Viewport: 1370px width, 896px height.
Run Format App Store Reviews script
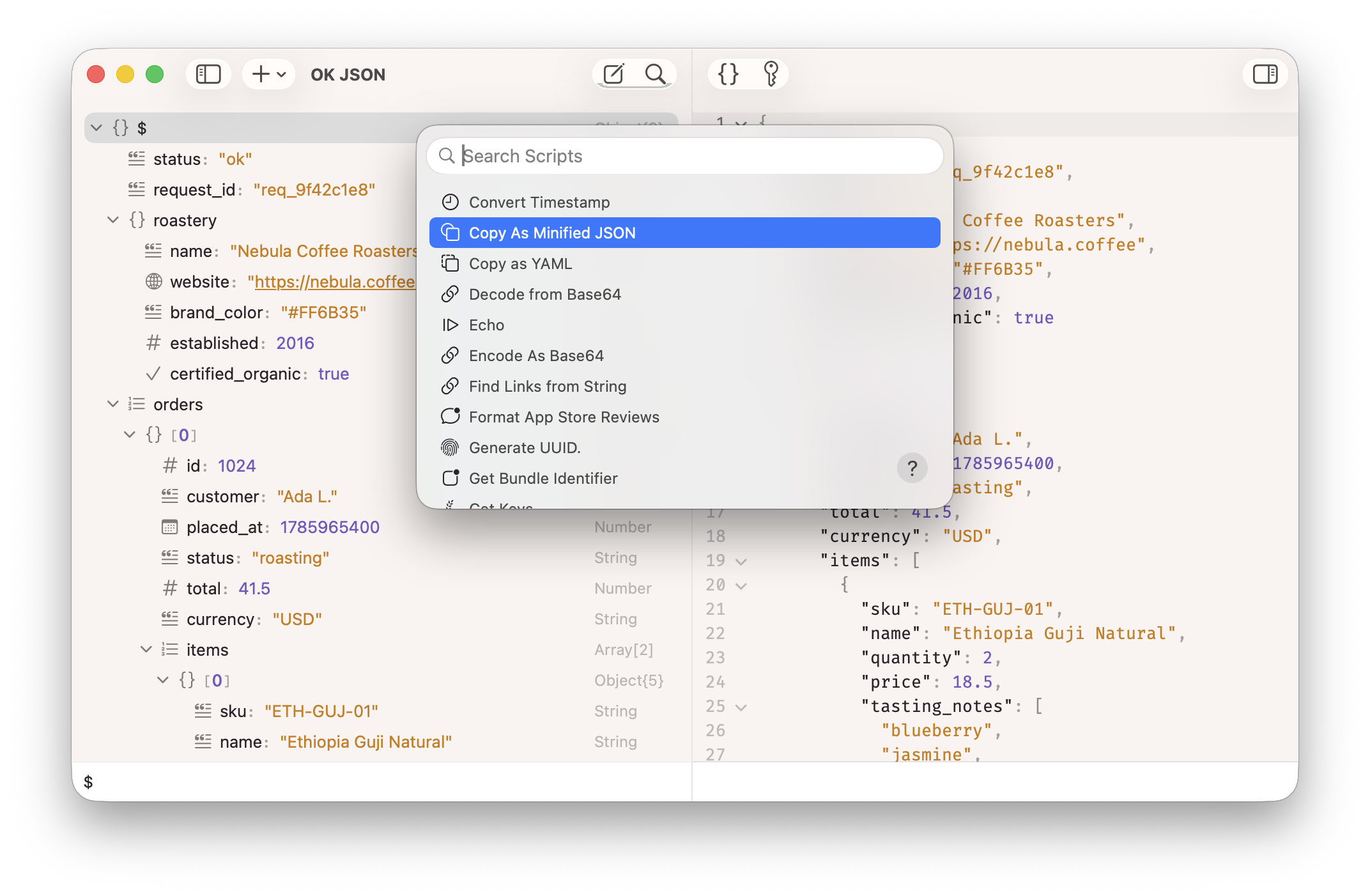(x=685, y=417)
